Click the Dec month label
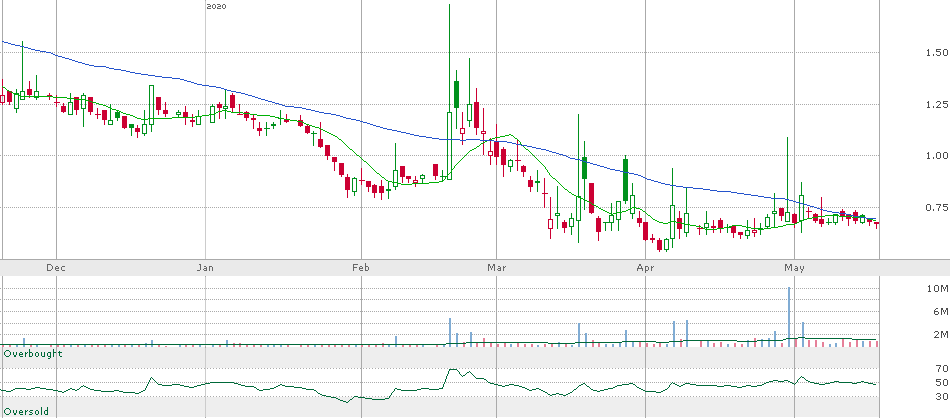 [55, 268]
